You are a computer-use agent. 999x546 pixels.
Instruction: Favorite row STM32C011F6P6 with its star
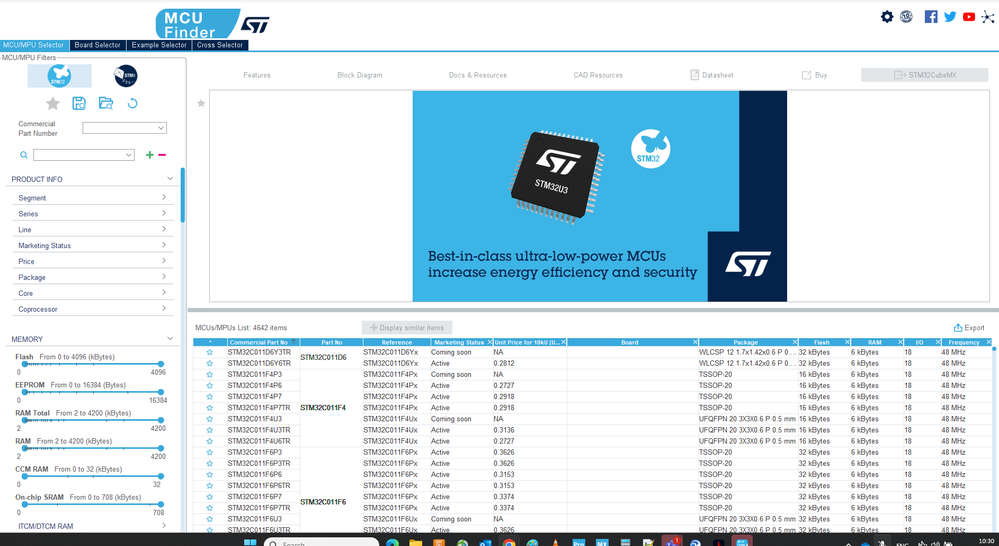tap(210, 475)
